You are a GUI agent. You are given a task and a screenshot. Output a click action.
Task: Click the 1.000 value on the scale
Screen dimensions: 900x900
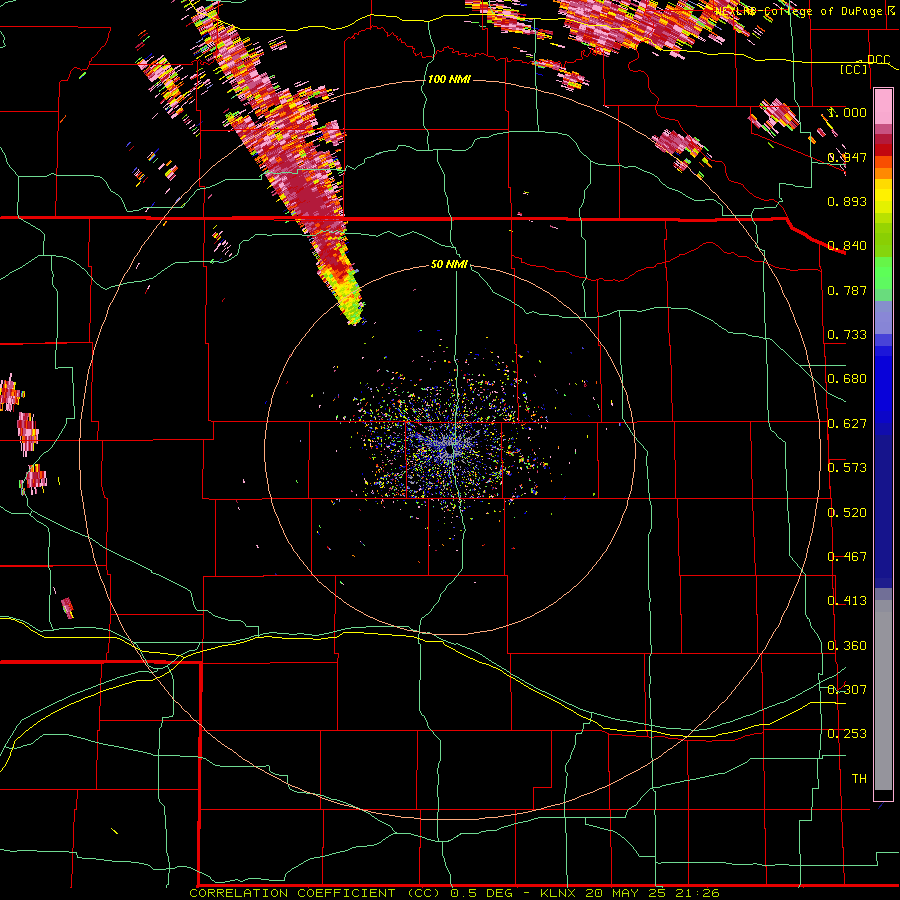coord(847,112)
